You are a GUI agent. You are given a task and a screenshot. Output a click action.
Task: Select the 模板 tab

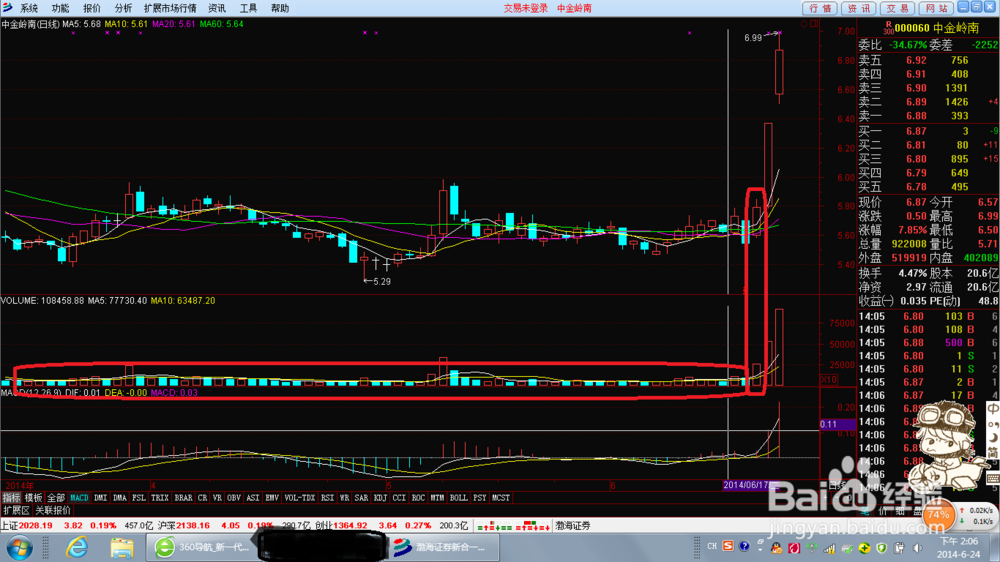(33, 498)
